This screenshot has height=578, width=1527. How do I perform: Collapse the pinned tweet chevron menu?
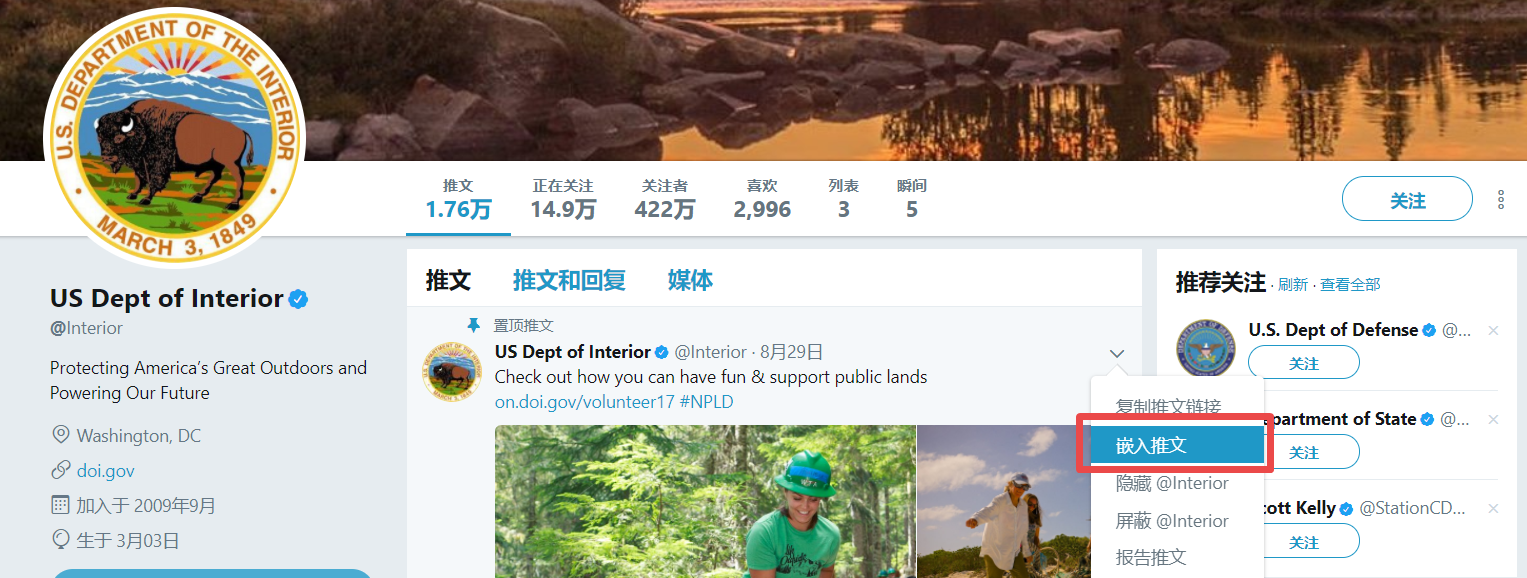1117,354
